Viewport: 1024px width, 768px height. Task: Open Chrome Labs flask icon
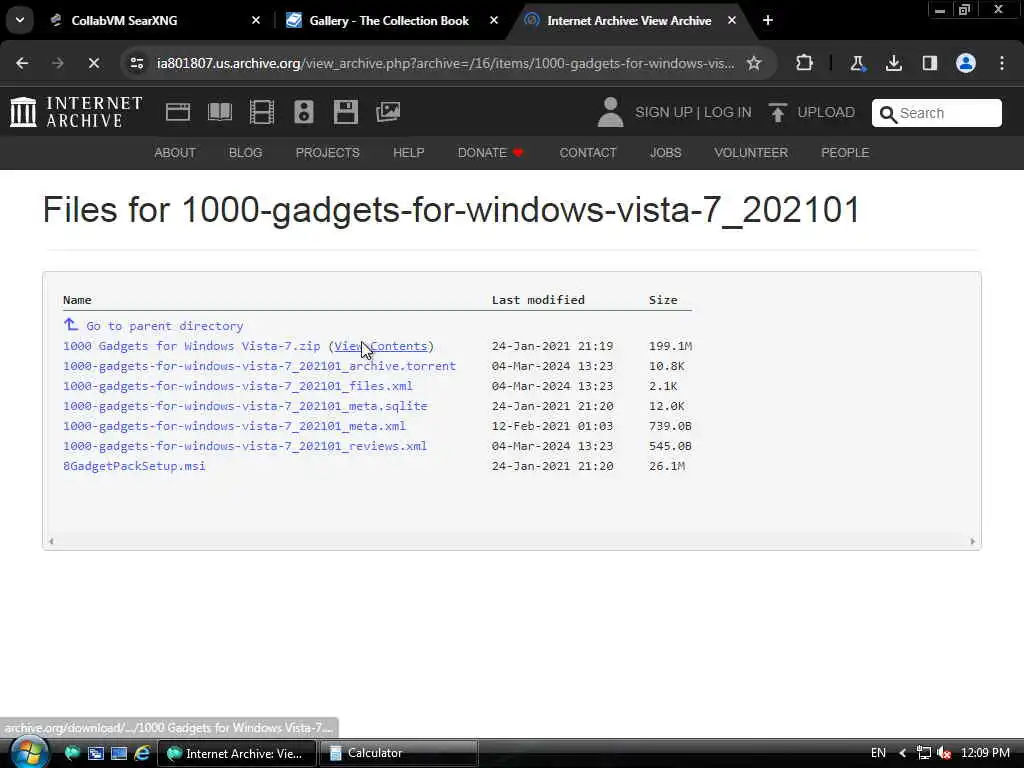pos(857,63)
